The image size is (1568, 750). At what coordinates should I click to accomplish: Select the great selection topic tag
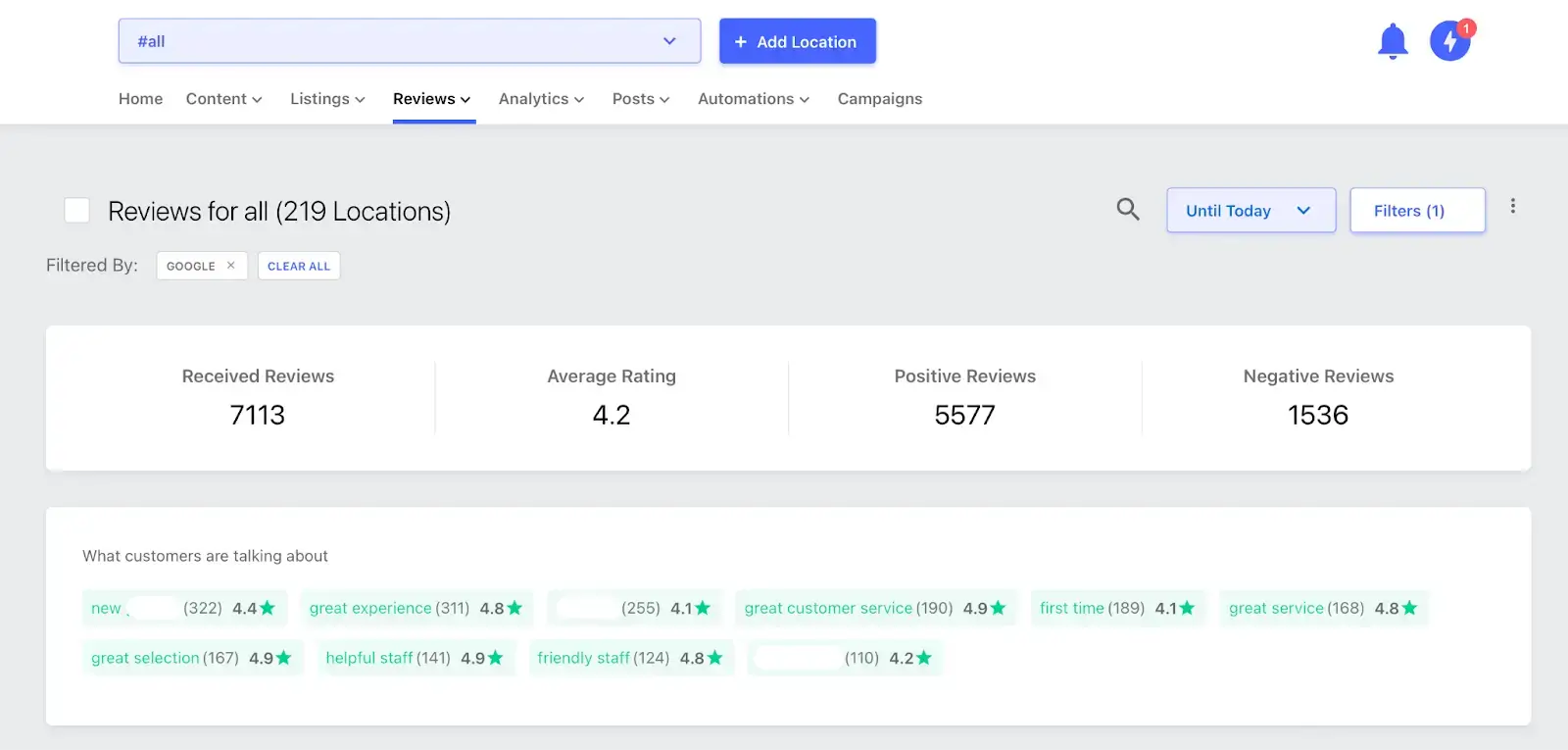pyautogui.click(x=192, y=658)
